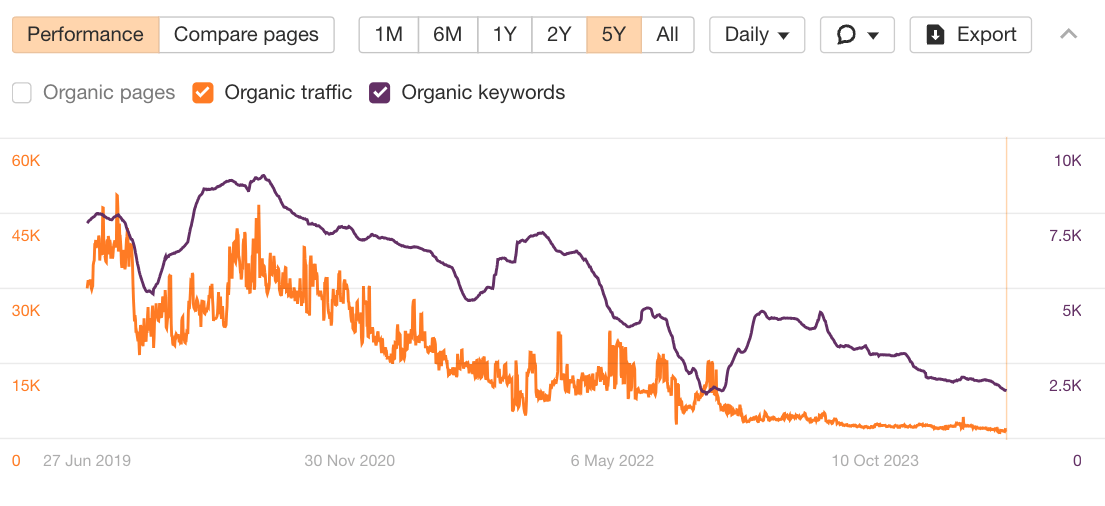Image resolution: width=1105 pixels, height=506 pixels.
Task: Select the 6M time range
Action: (447, 35)
